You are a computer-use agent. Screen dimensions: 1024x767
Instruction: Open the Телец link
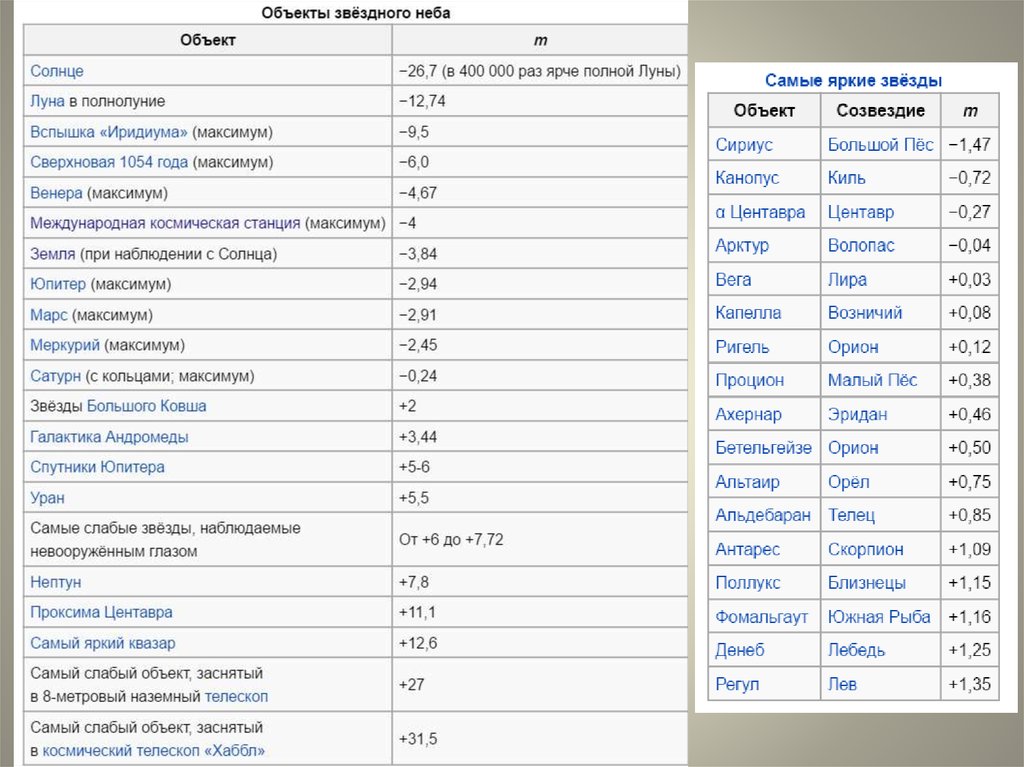(851, 515)
